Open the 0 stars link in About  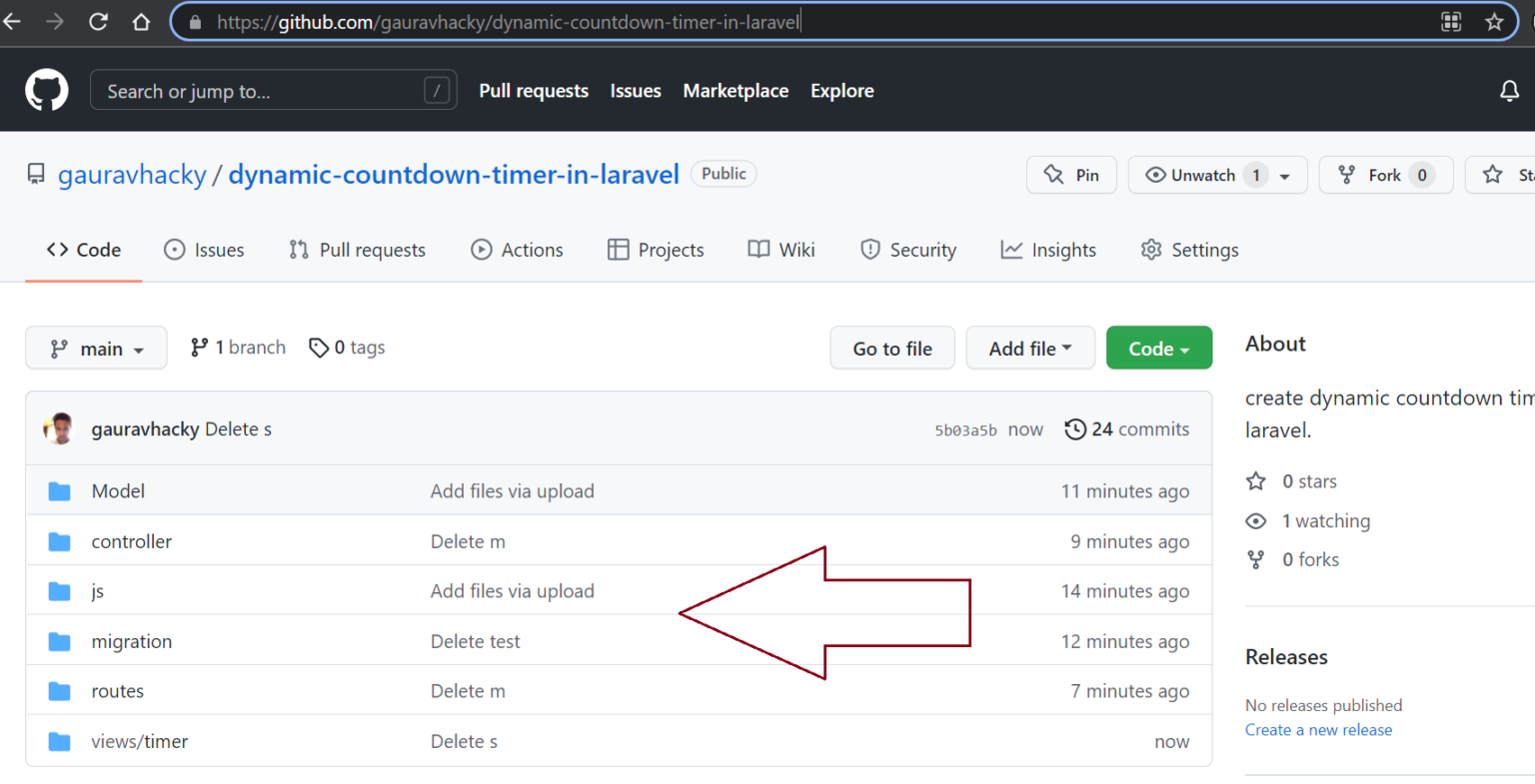(x=1291, y=481)
